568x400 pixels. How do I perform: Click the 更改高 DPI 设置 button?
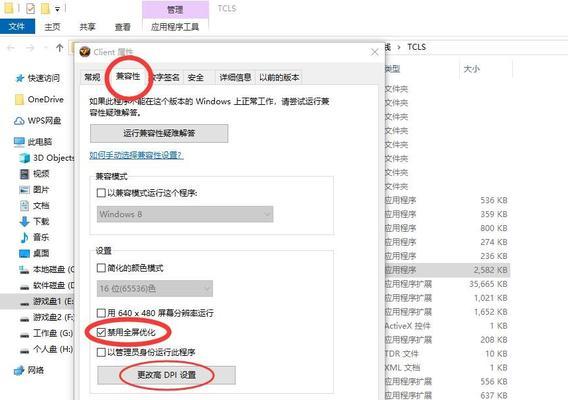(166, 375)
